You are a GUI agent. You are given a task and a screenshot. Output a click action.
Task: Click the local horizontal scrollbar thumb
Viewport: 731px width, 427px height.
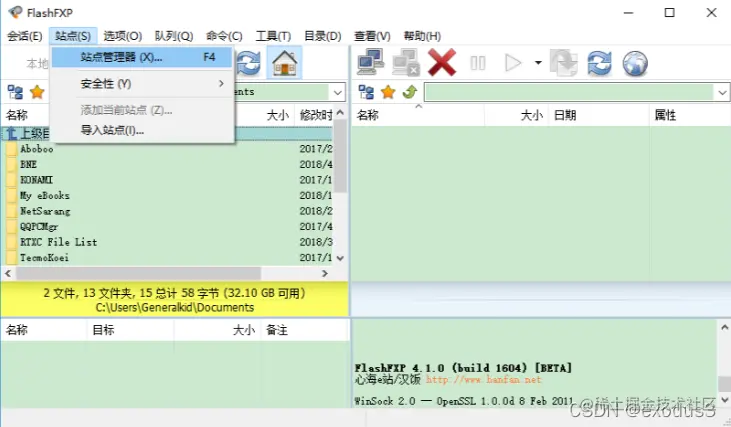[138, 274]
